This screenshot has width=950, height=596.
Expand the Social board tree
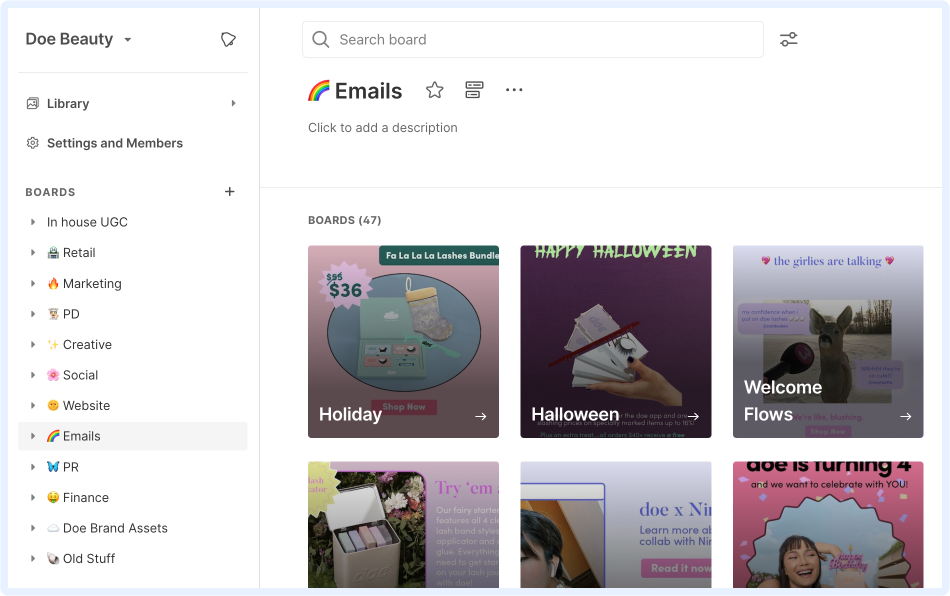(33, 375)
